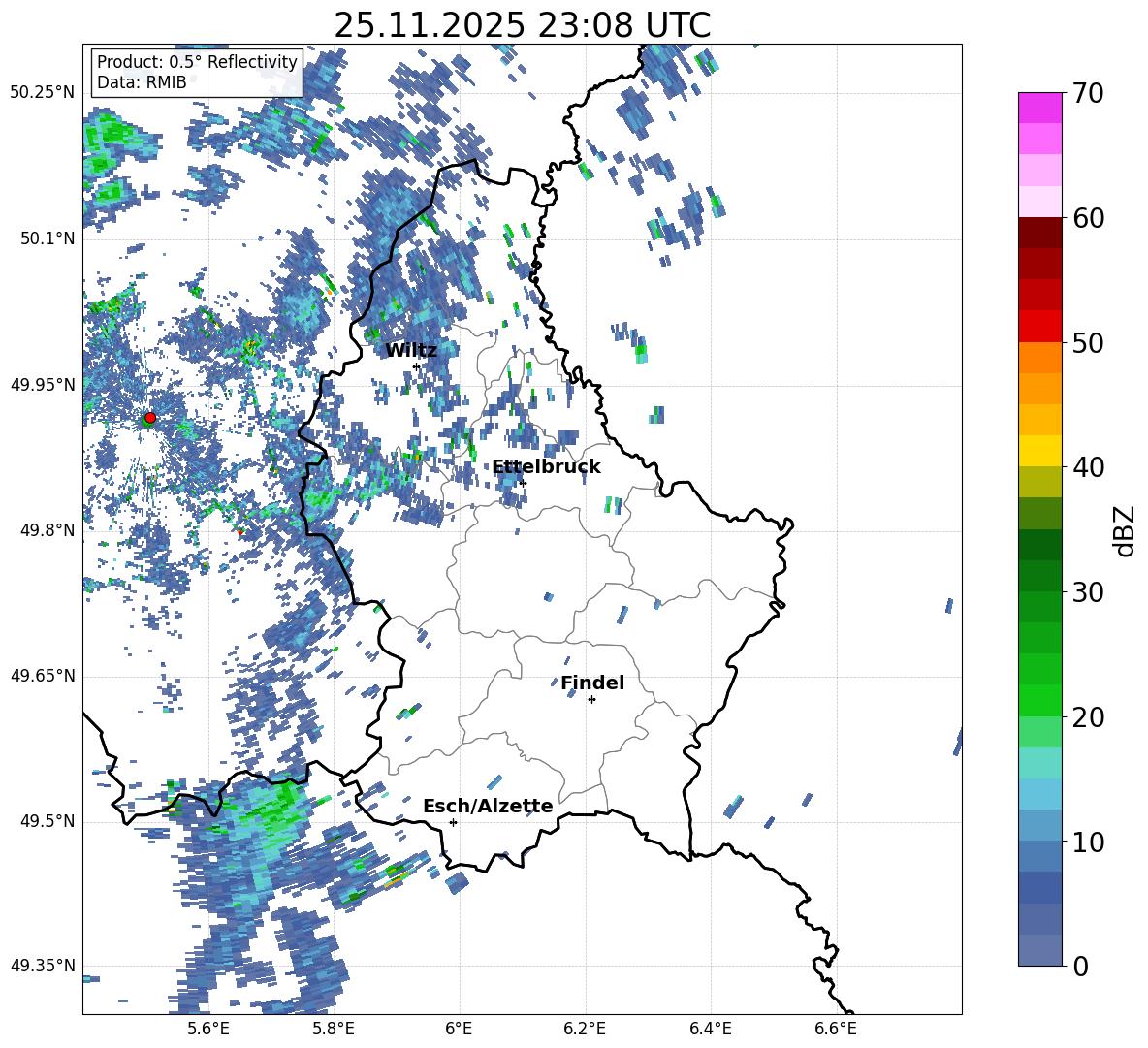Click the 49.35°N latitude label
The height and width of the screenshot is (1048, 1148).
tap(43, 966)
